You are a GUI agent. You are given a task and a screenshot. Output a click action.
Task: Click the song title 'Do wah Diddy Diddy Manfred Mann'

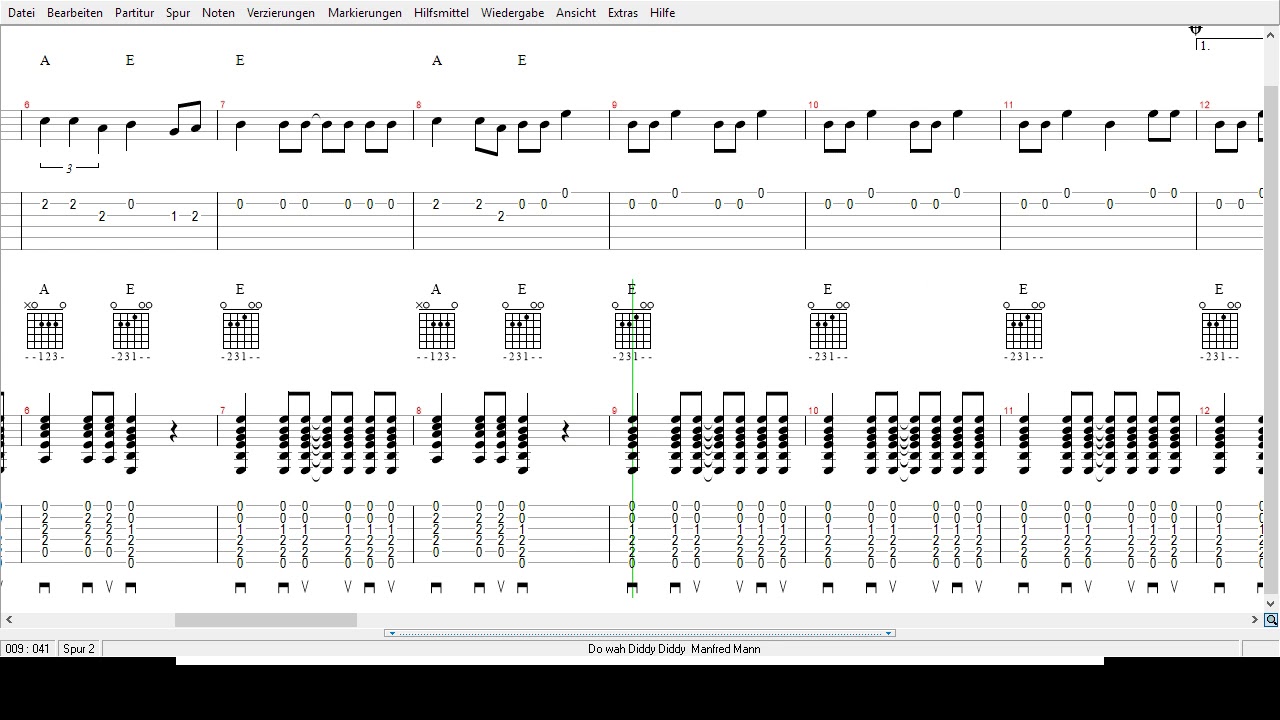[674, 649]
